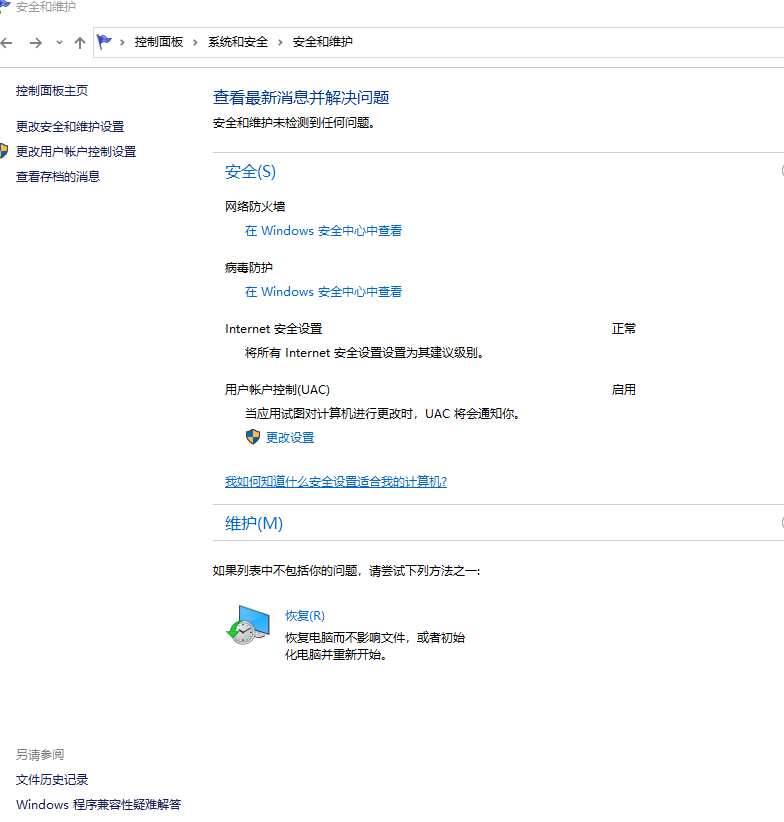Open UAC 更改设置 link
Image resolution: width=784 pixels, height=822 pixels.
290,438
